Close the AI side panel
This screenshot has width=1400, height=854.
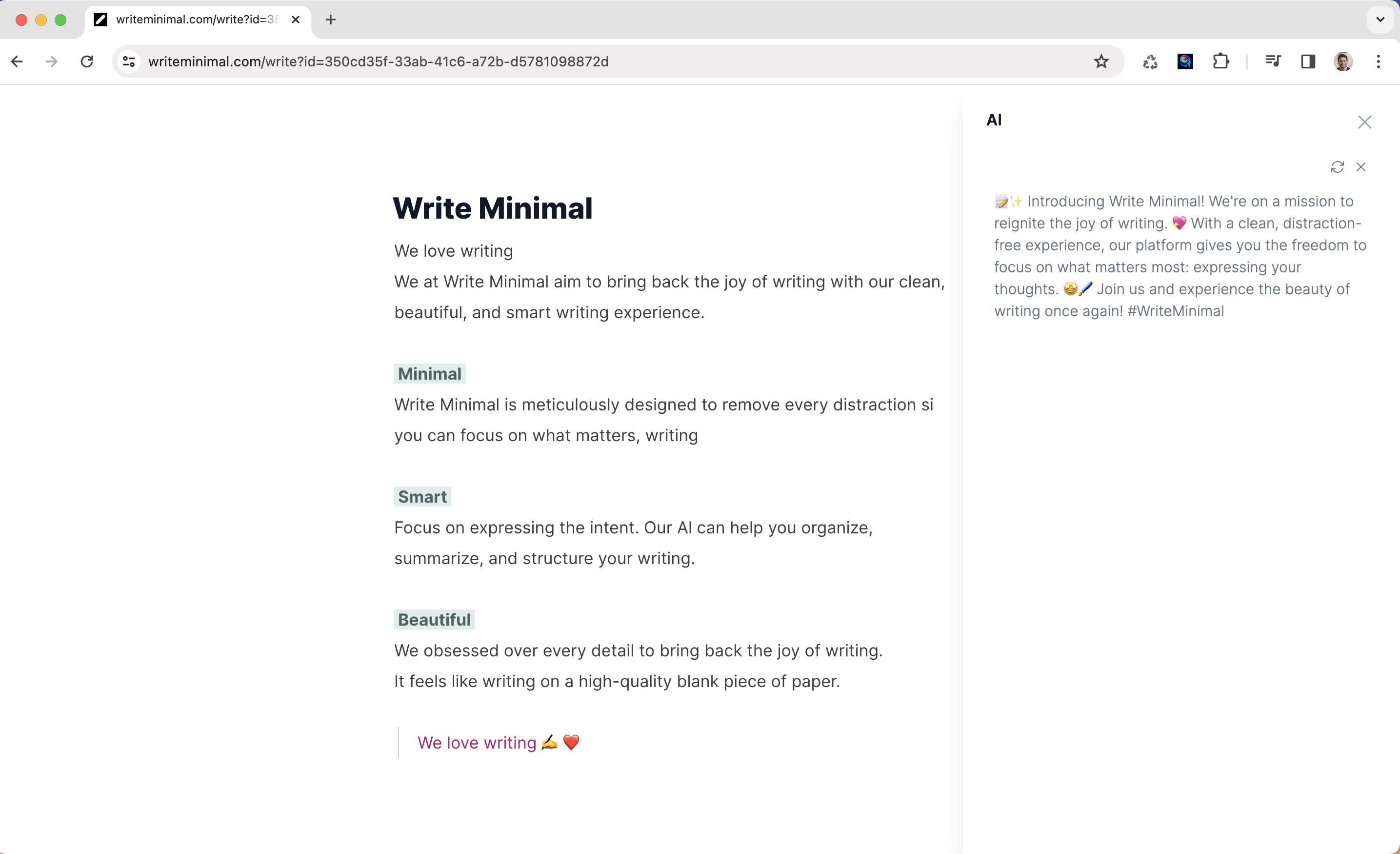1364,122
